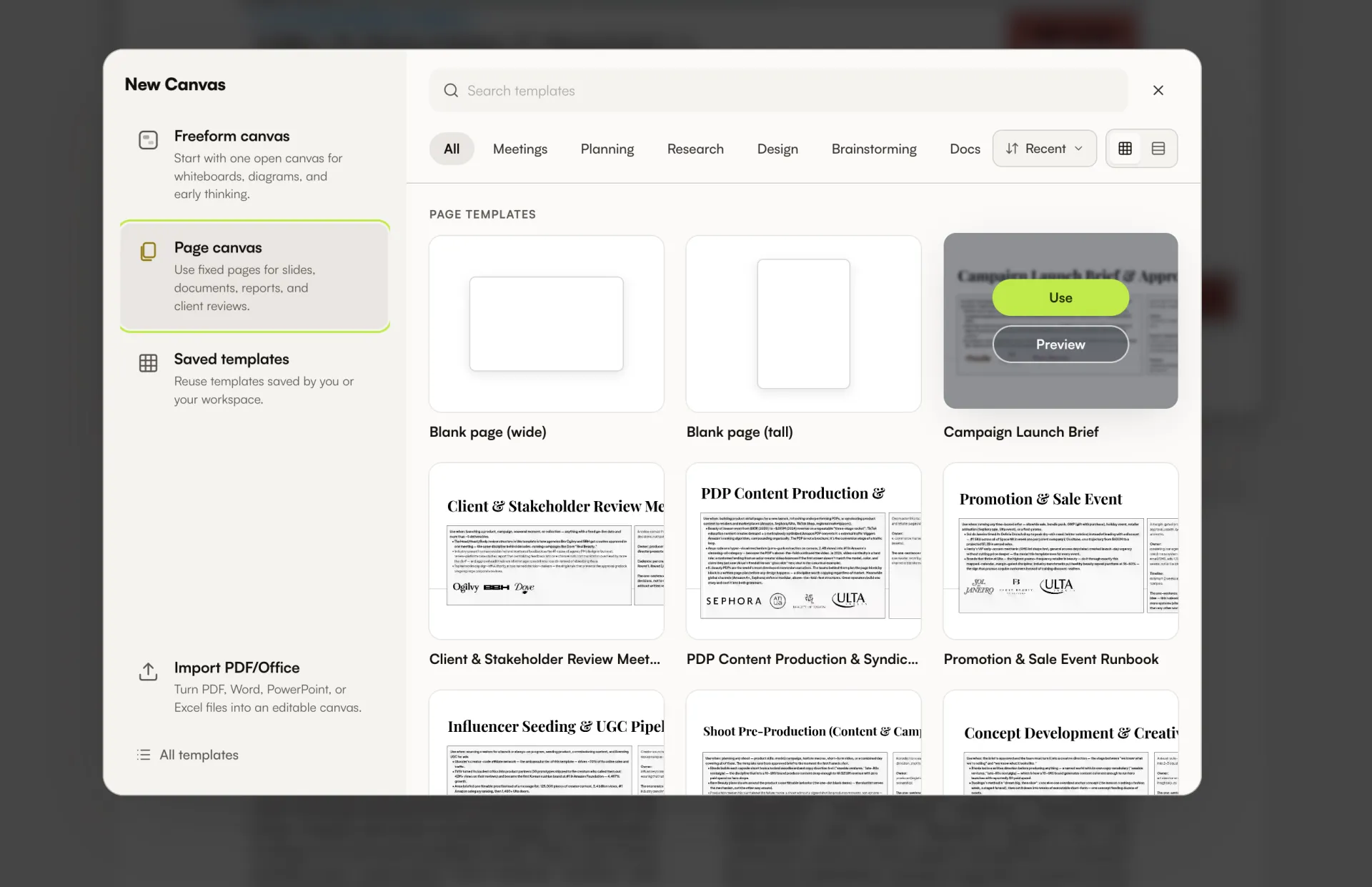
Task: Click the sort arrows icon beside Recent
Action: [1012, 149]
